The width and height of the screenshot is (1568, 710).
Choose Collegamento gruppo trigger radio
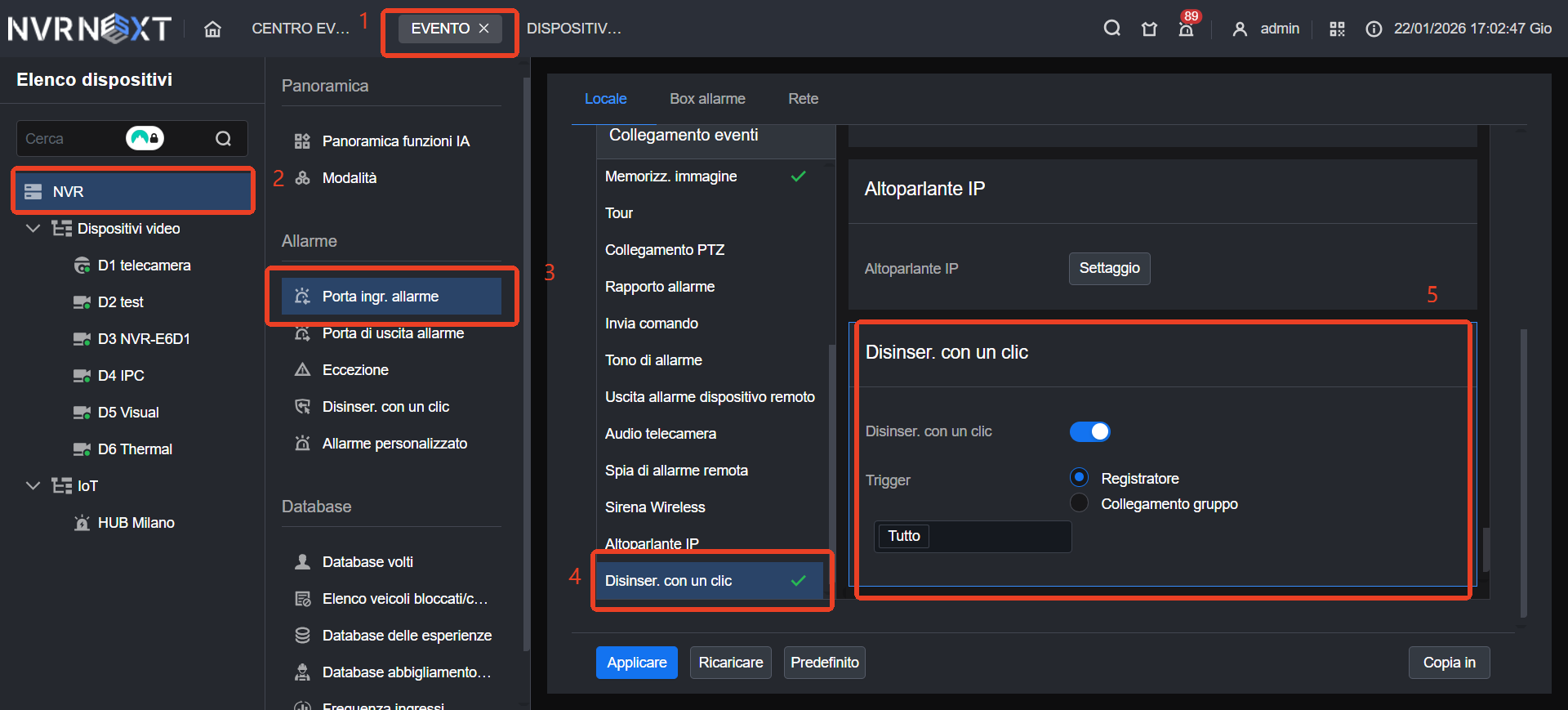coord(1079,502)
